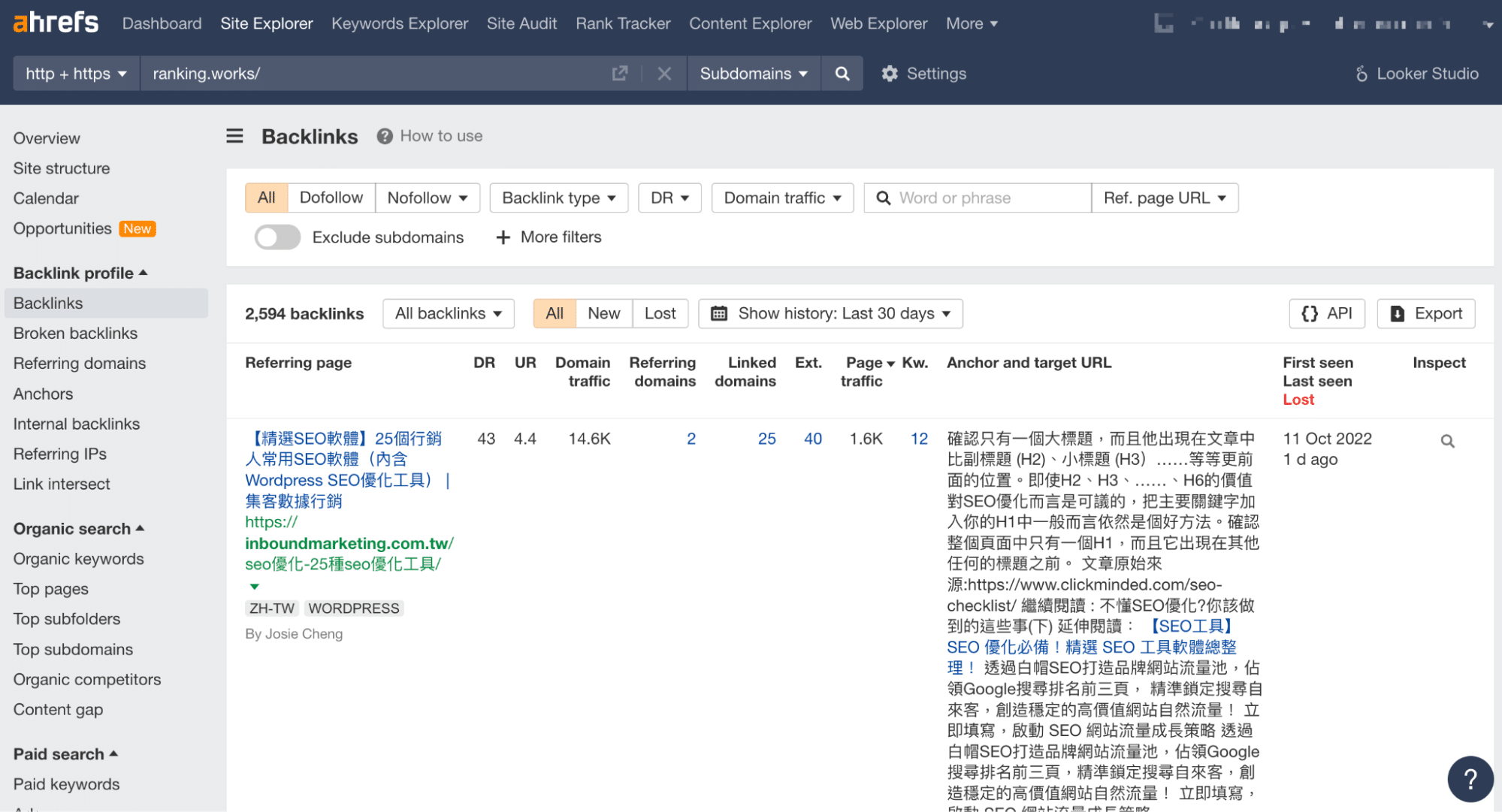The width and height of the screenshot is (1502, 812).
Task: Select the Dofollow filter option
Action: pos(331,198)
